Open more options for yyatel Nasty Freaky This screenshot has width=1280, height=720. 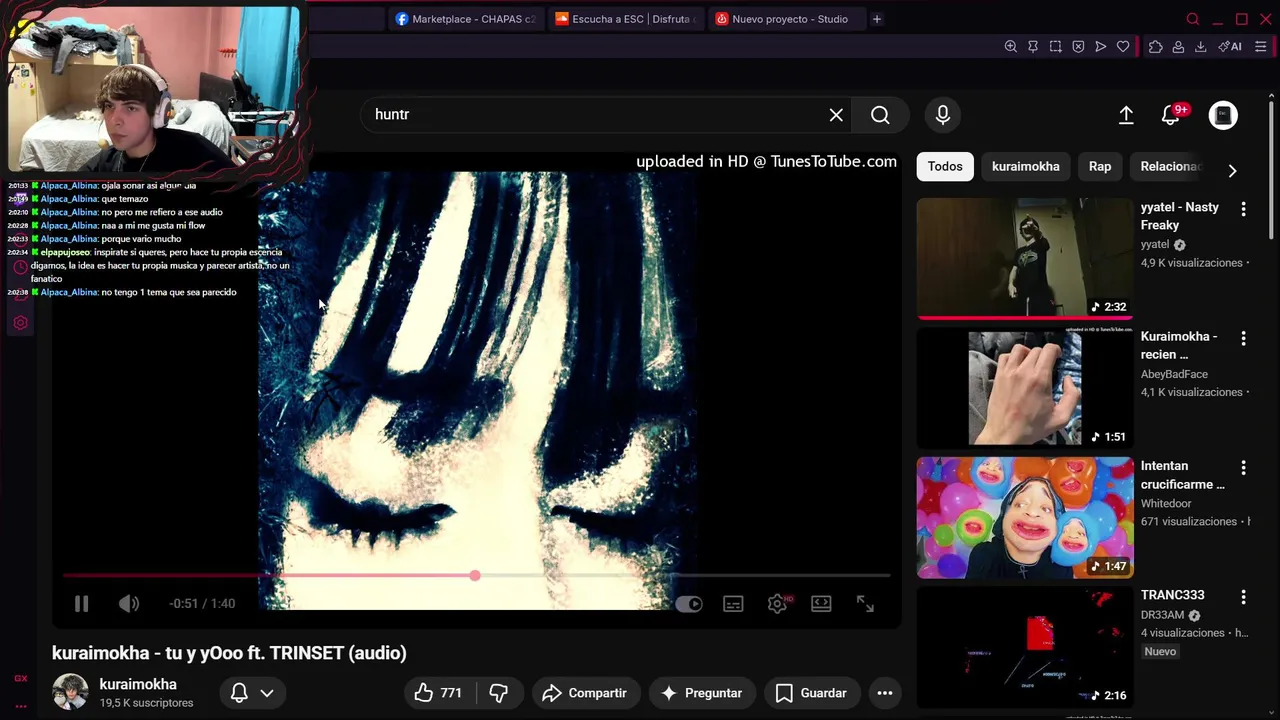point(1243,209)
